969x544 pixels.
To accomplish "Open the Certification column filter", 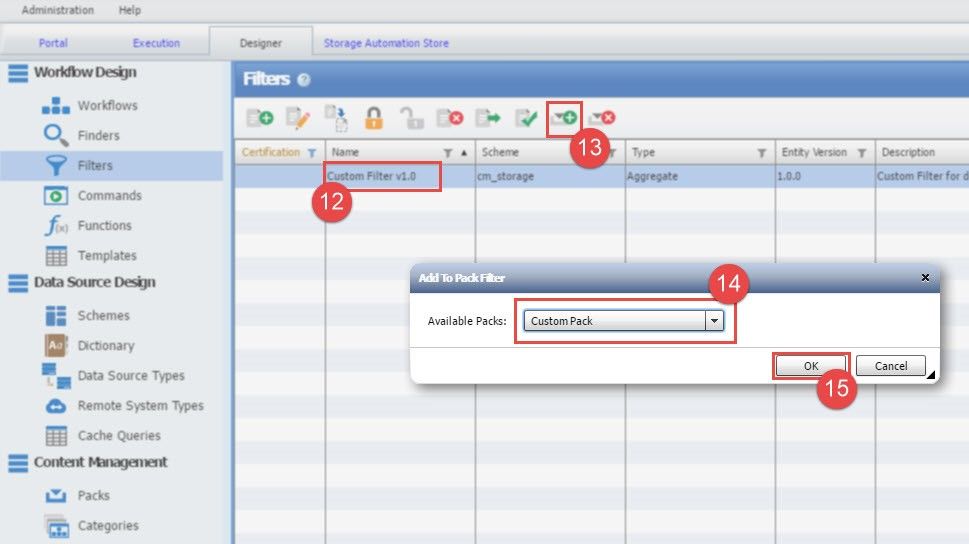I will (311, 153).
